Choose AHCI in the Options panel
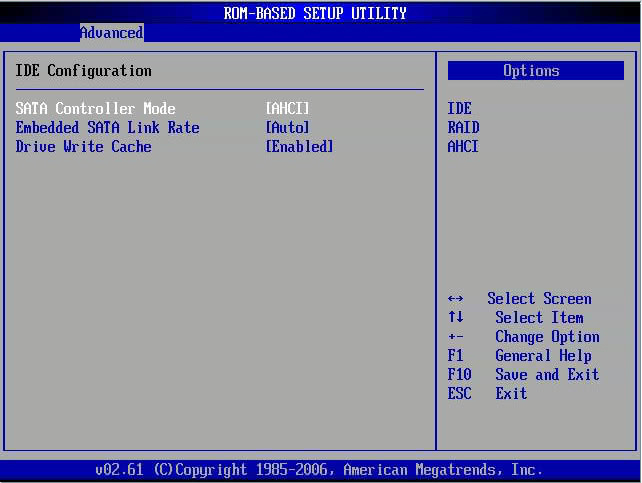The image size is (642, 483). click(464, 146)
